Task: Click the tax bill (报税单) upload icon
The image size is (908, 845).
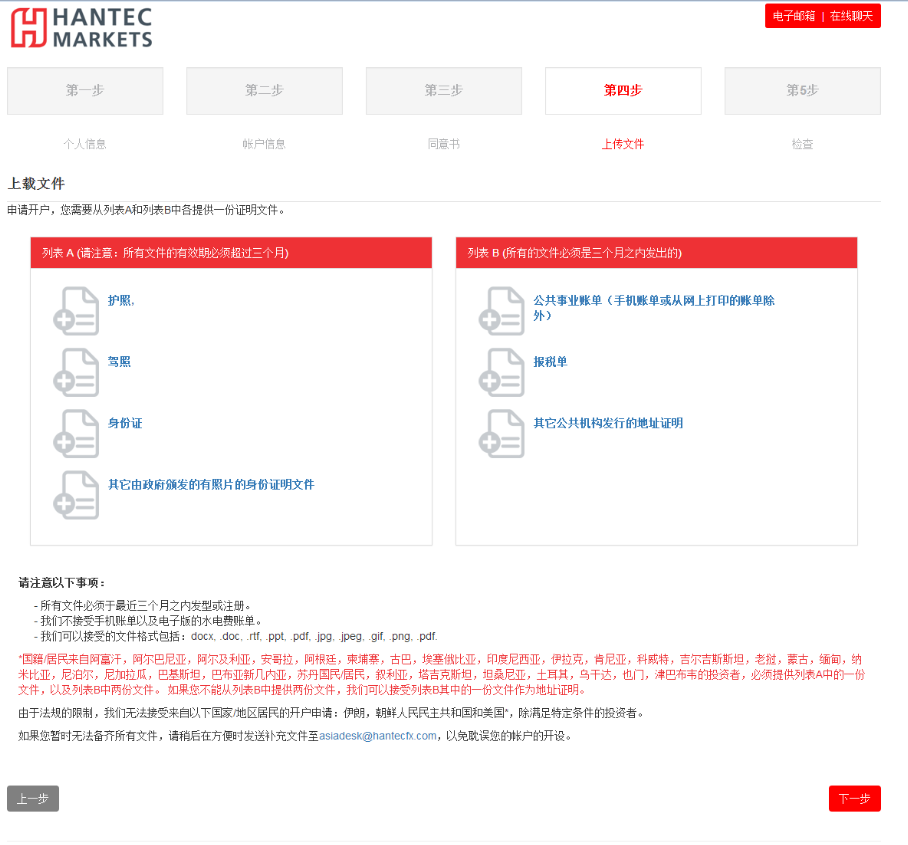Action: (501, 372)
